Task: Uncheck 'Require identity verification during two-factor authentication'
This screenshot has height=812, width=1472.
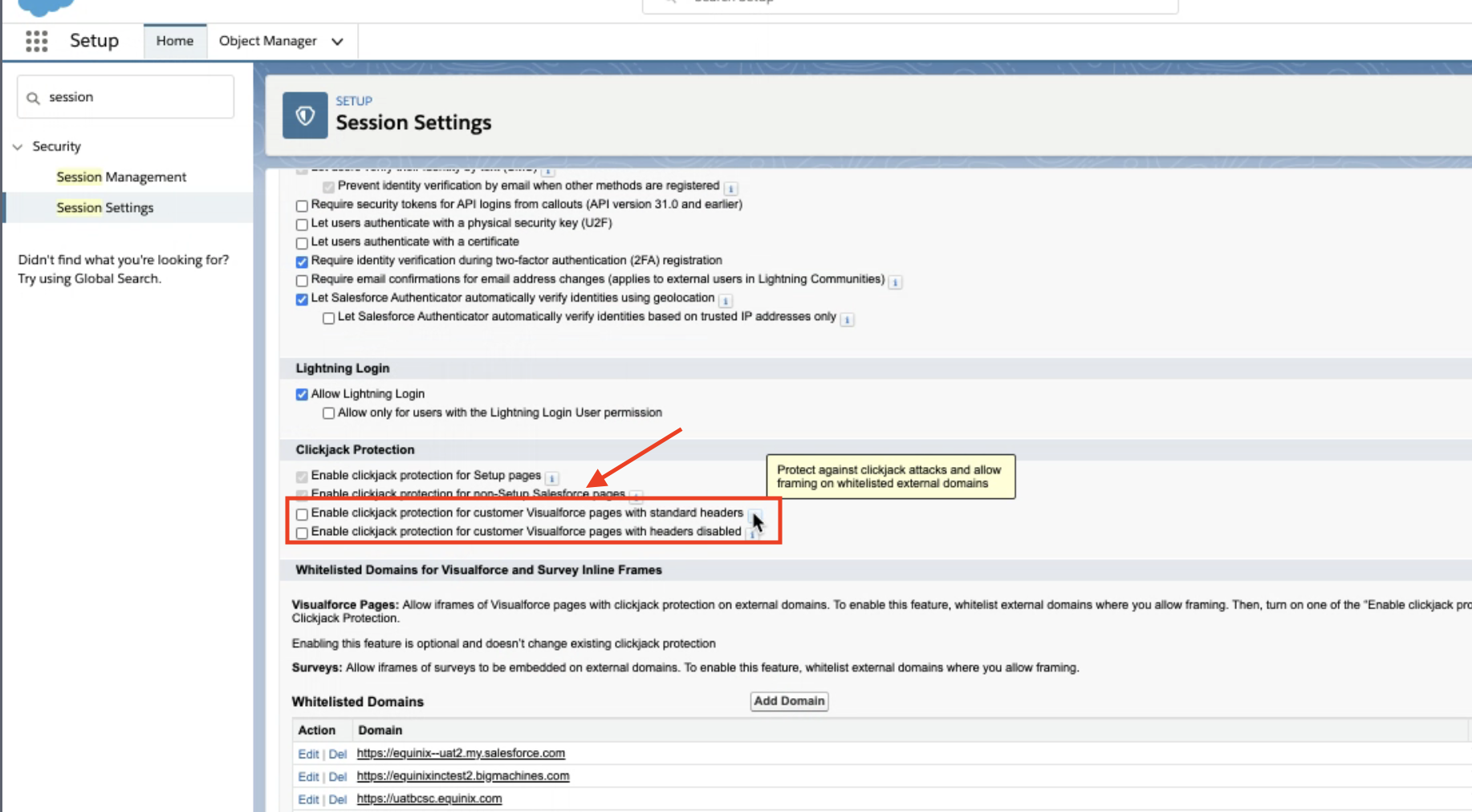Action: point(302,262)
